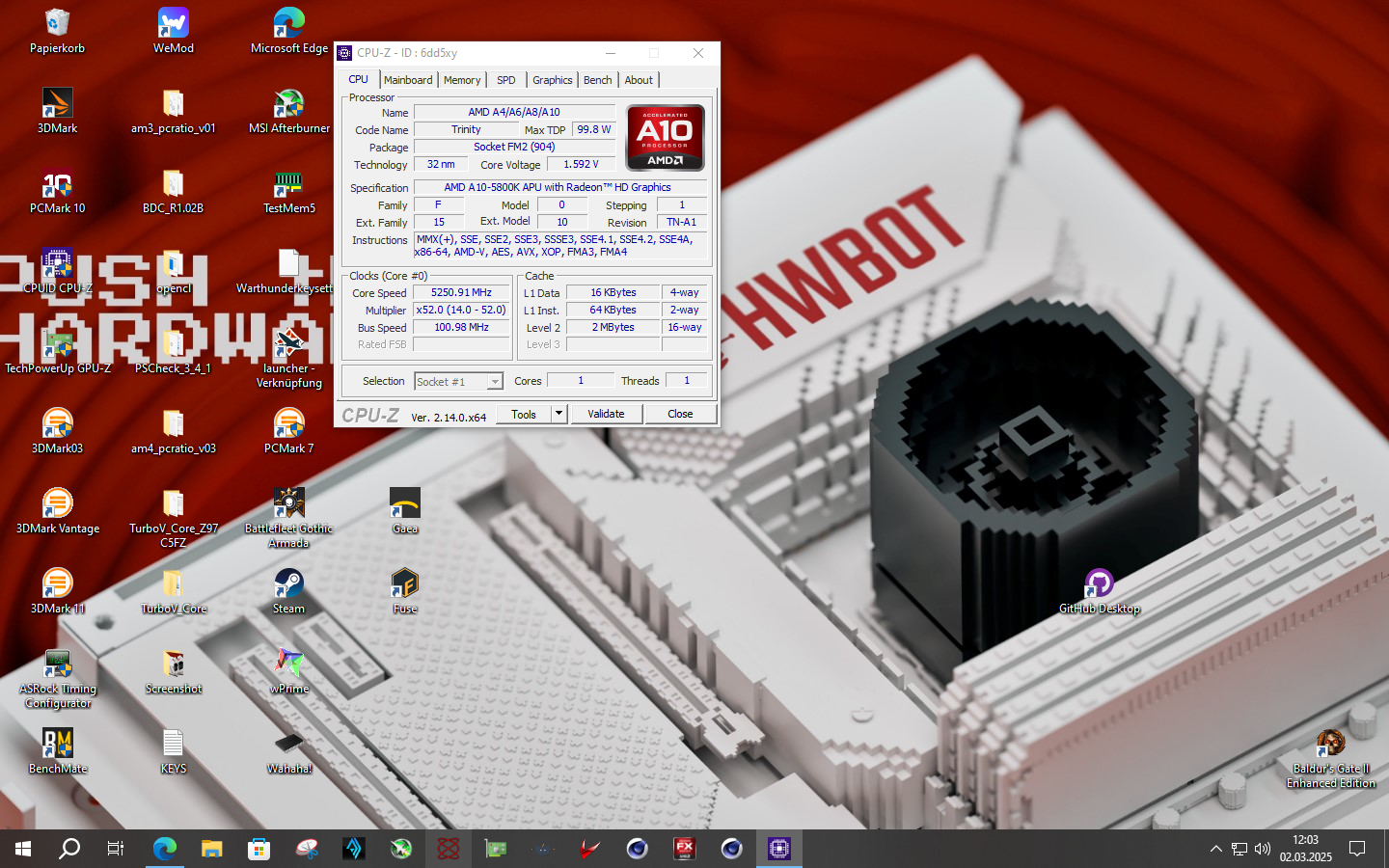Select the KEYS text file icon
1389x868 pixels.
pos(174,751)
